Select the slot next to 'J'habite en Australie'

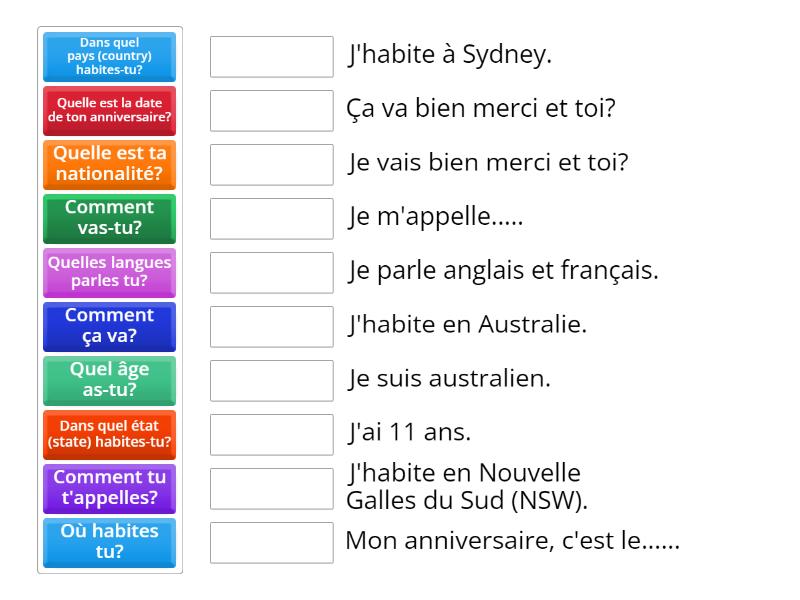click(271, 327)
